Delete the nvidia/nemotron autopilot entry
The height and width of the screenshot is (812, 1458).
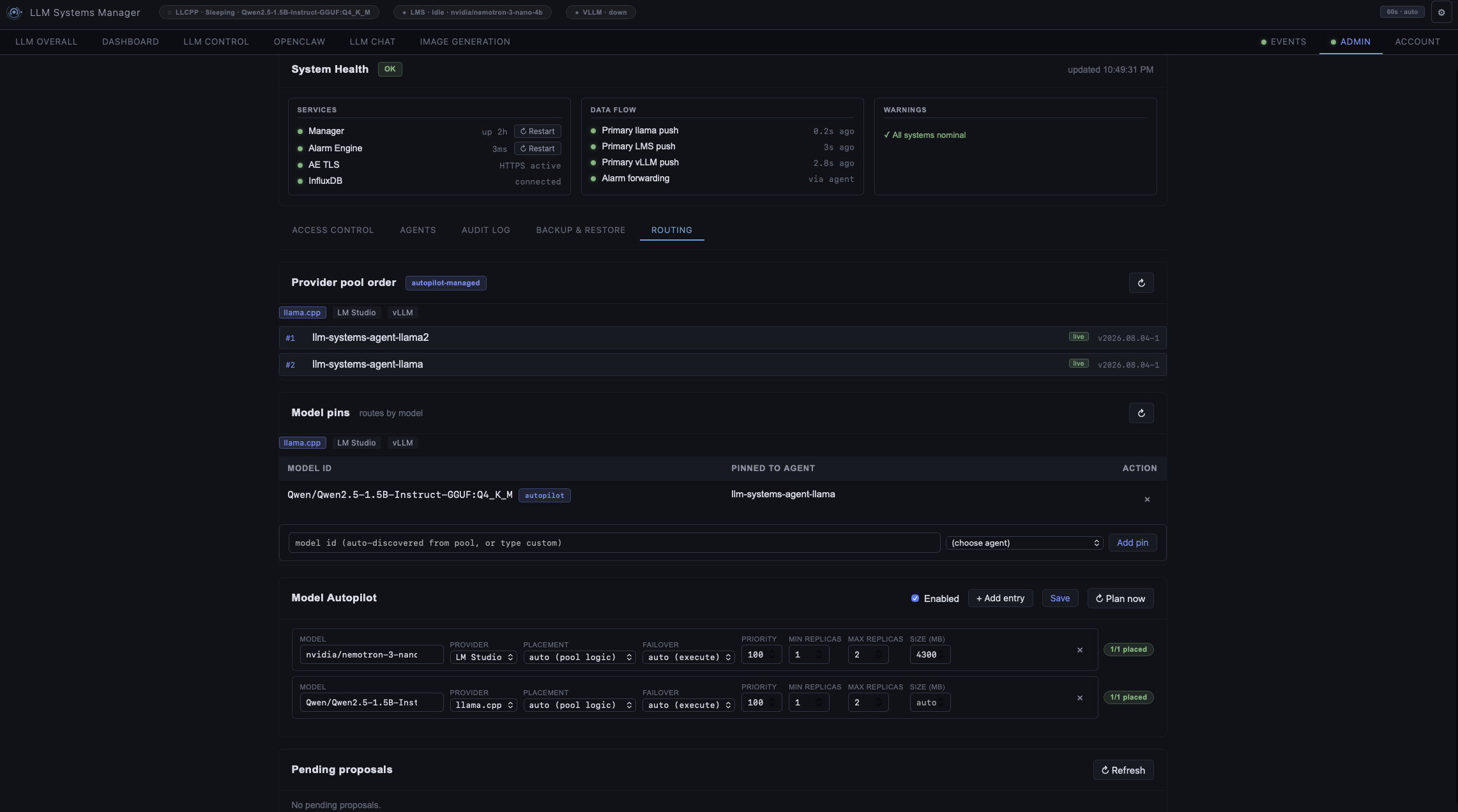(x=1080, y=650)
